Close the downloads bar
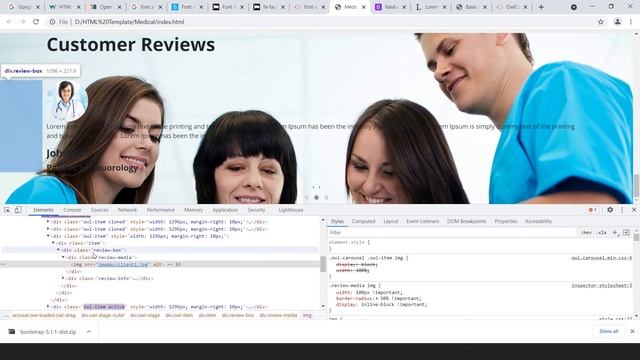This screenshot has width=640, height=360. 632,331
